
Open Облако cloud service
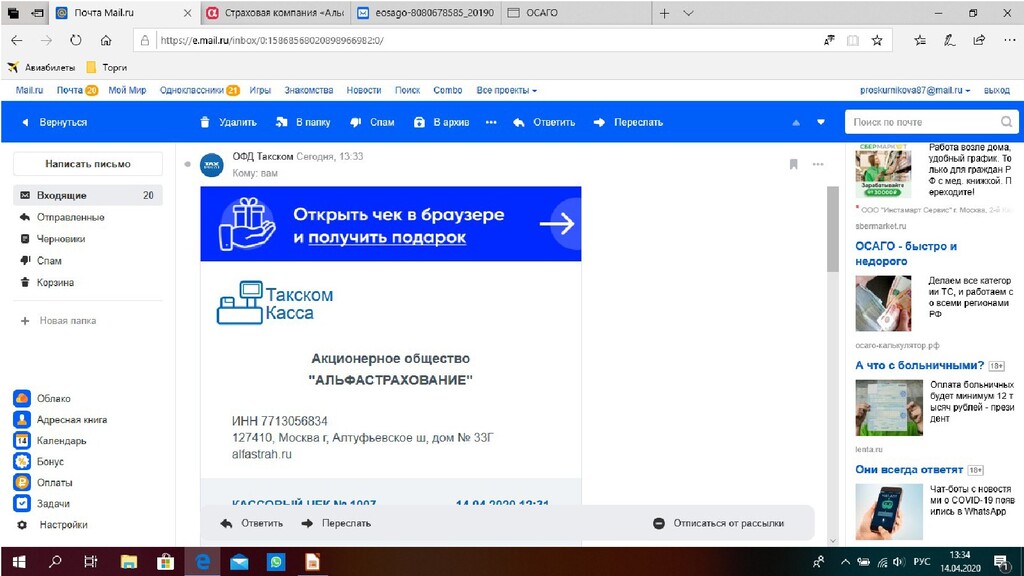(x=42, y=398)
